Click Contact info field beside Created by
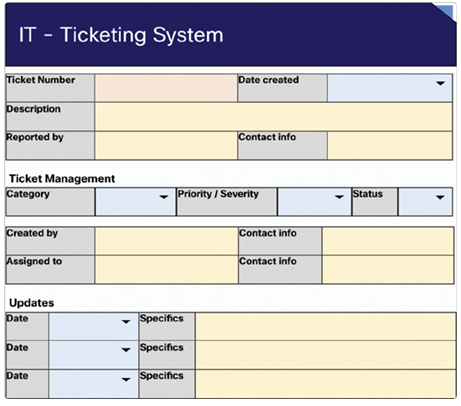 click(388, 241)
